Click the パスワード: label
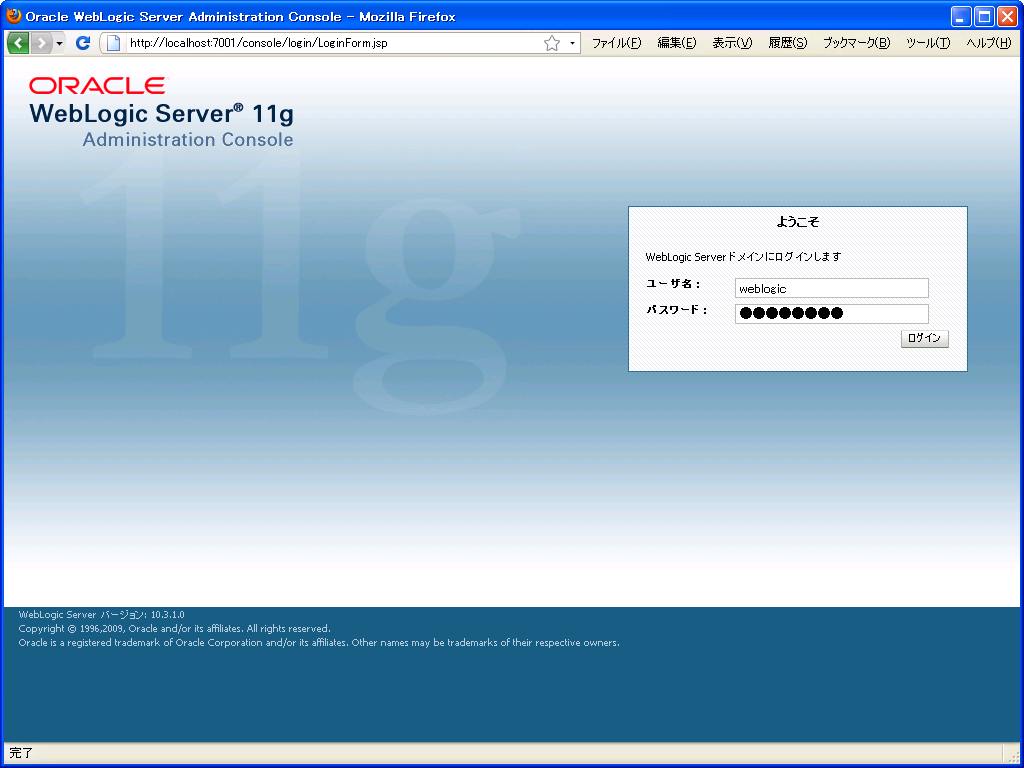Image resolution: width=1024 pixels, height=768 pixels. coord(677,310)
